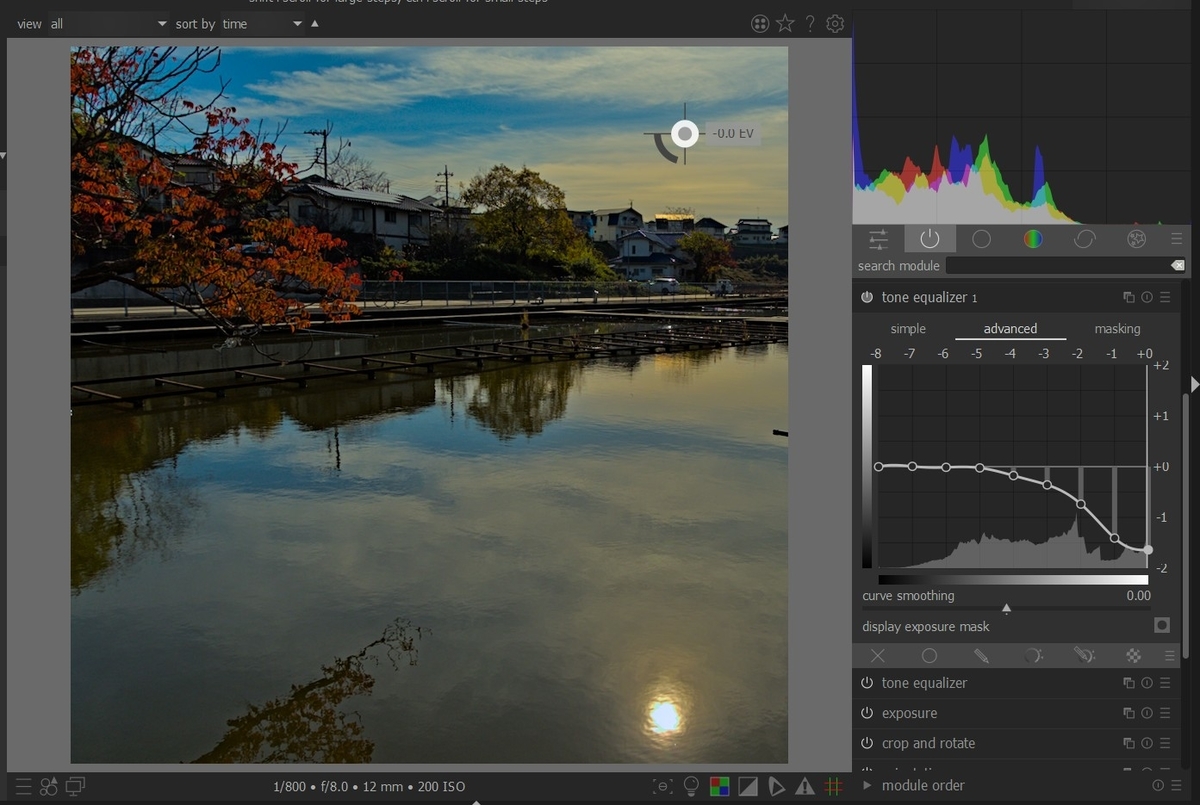Open quick presets menu bottom left
This screenshot has width=1200, height=805.
[23, 787]
